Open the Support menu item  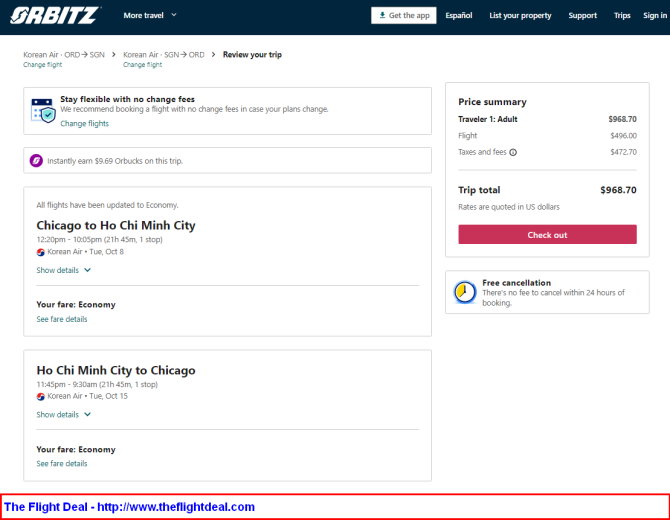[x=582, y=15]
